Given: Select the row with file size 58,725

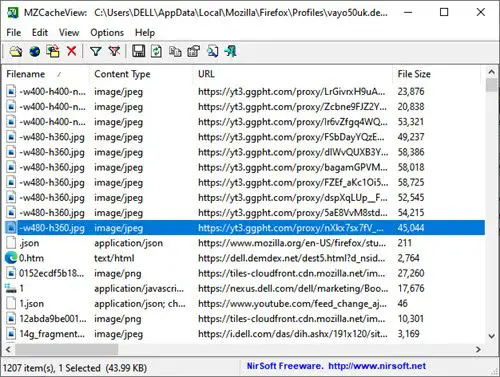Looking at the screenshot, I should [244, 182].
